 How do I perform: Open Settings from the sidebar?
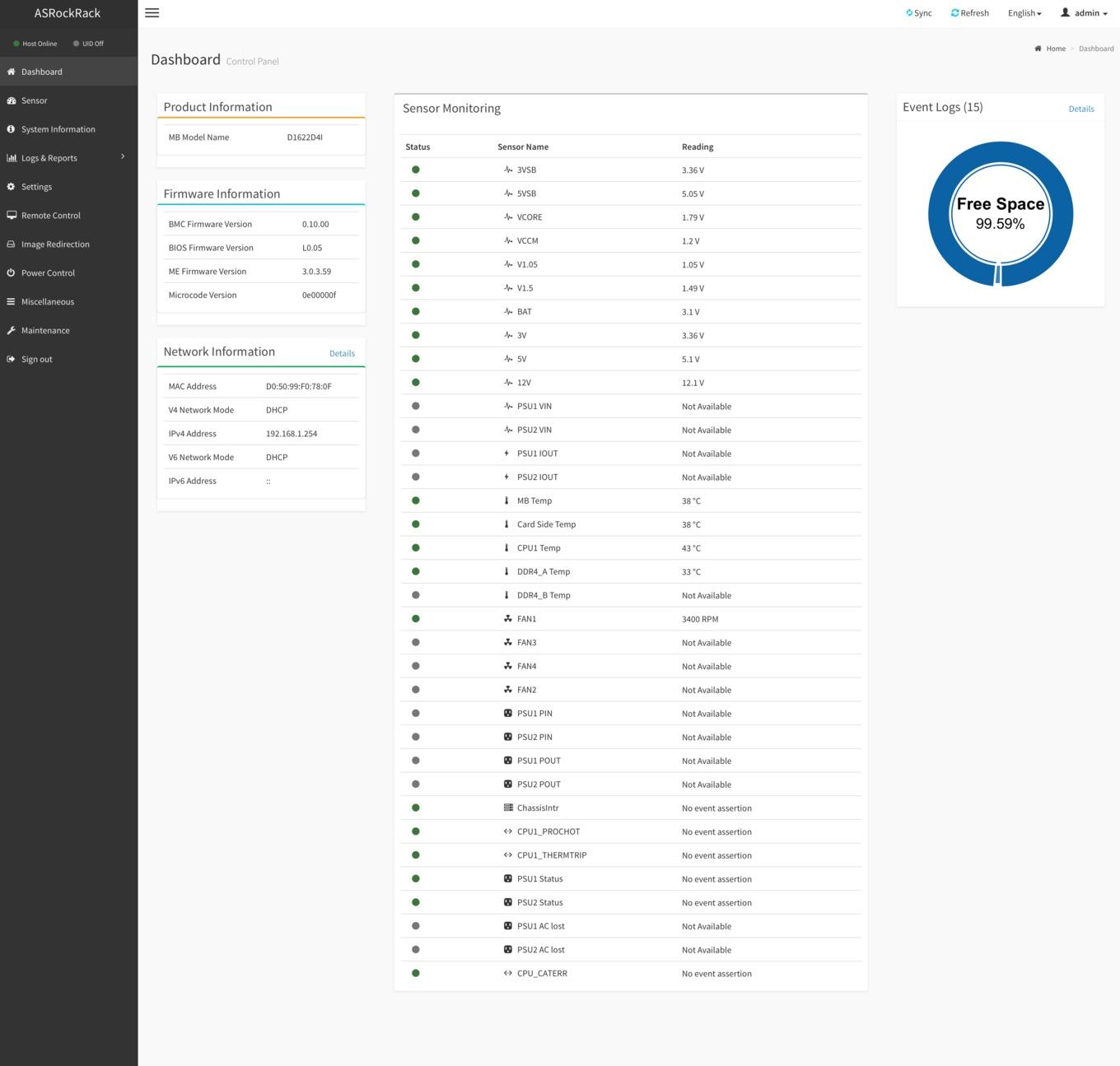pos(68,187)
